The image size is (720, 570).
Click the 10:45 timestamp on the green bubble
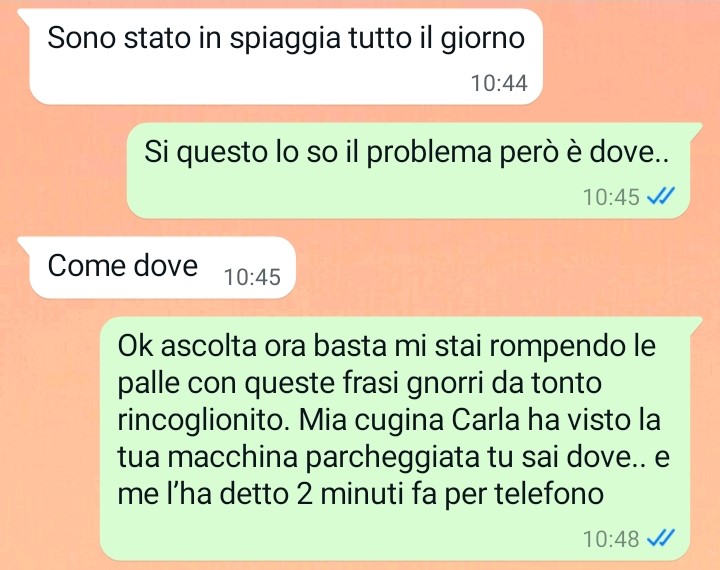pyautogui.click(x=611, y=197)
